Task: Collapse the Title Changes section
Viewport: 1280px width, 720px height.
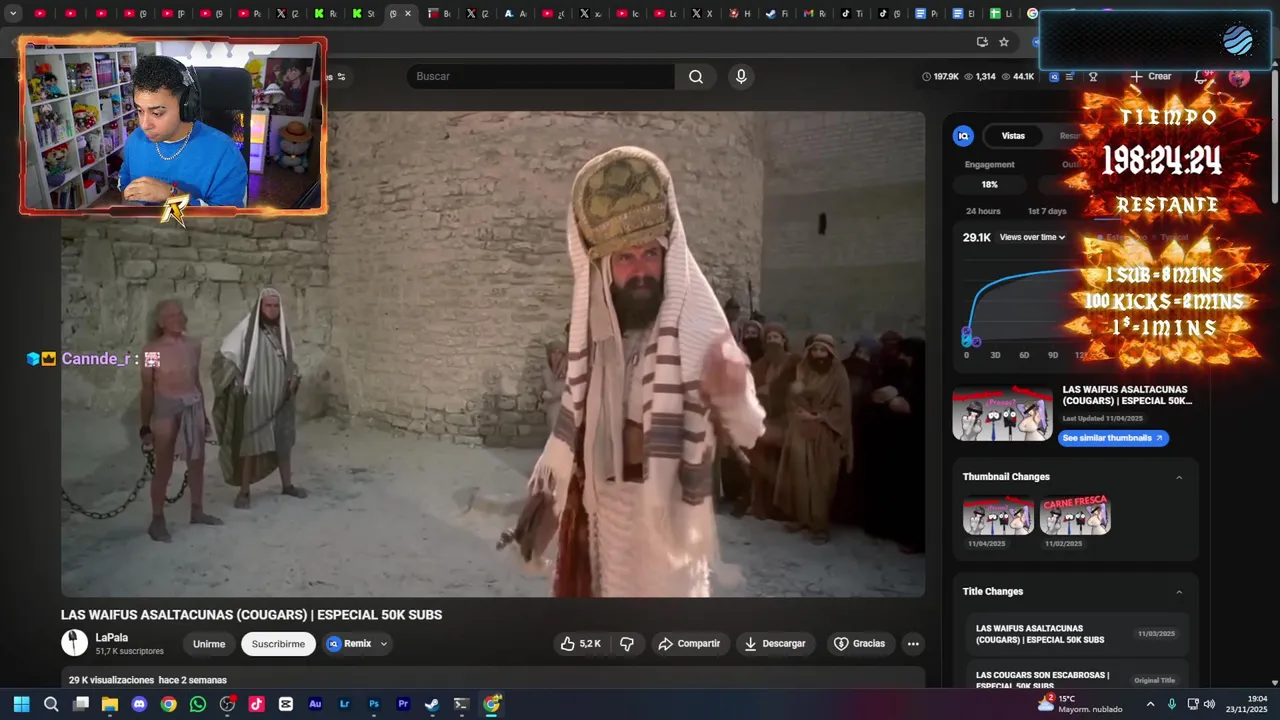Action: [x=1179, y=592]
